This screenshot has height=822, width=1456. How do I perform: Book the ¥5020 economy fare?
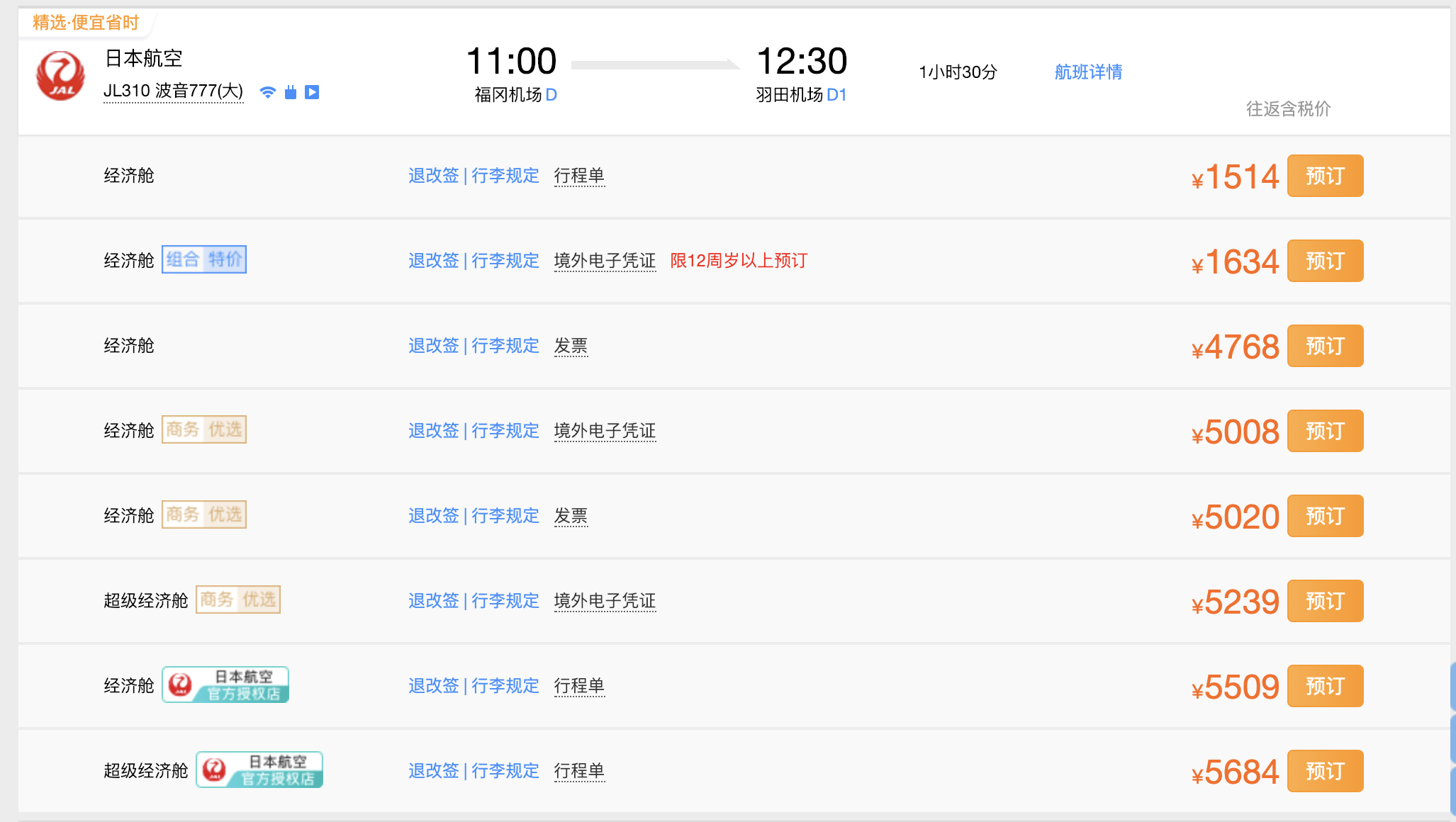(1325, 516)
